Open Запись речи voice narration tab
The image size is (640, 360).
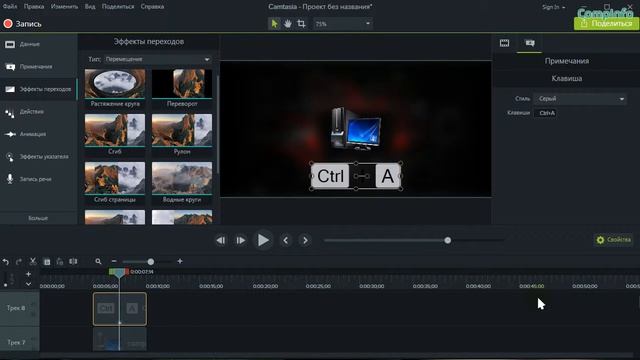[x=38, y=179]
